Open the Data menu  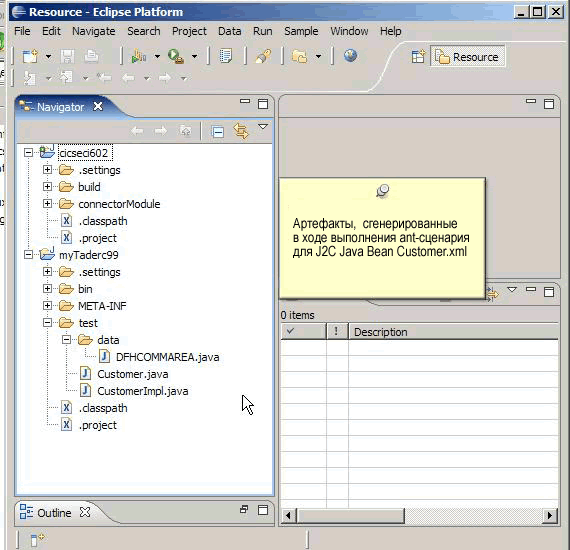[229, 31]
